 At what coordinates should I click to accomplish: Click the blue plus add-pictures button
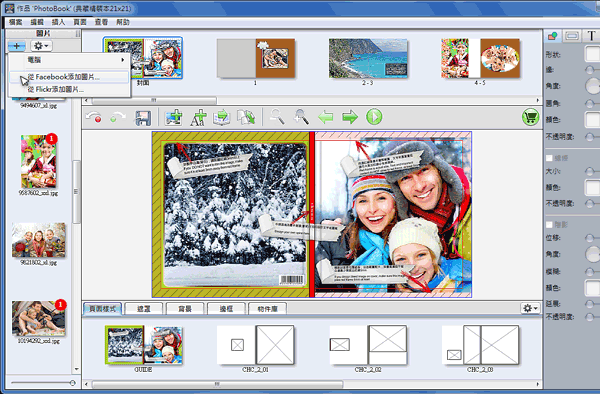coord(17,46)
